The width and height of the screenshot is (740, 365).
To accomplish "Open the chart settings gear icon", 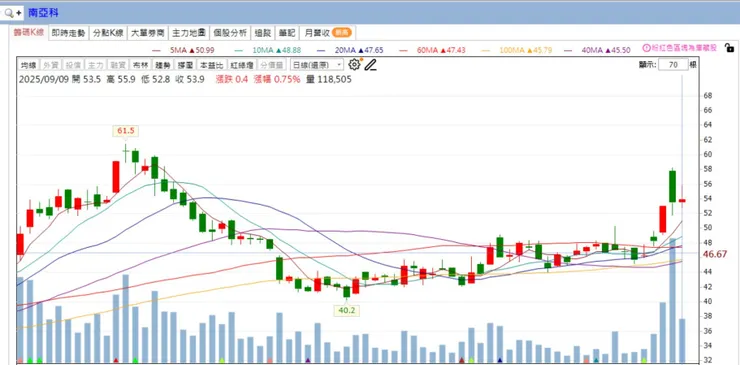I will point(354,65).
